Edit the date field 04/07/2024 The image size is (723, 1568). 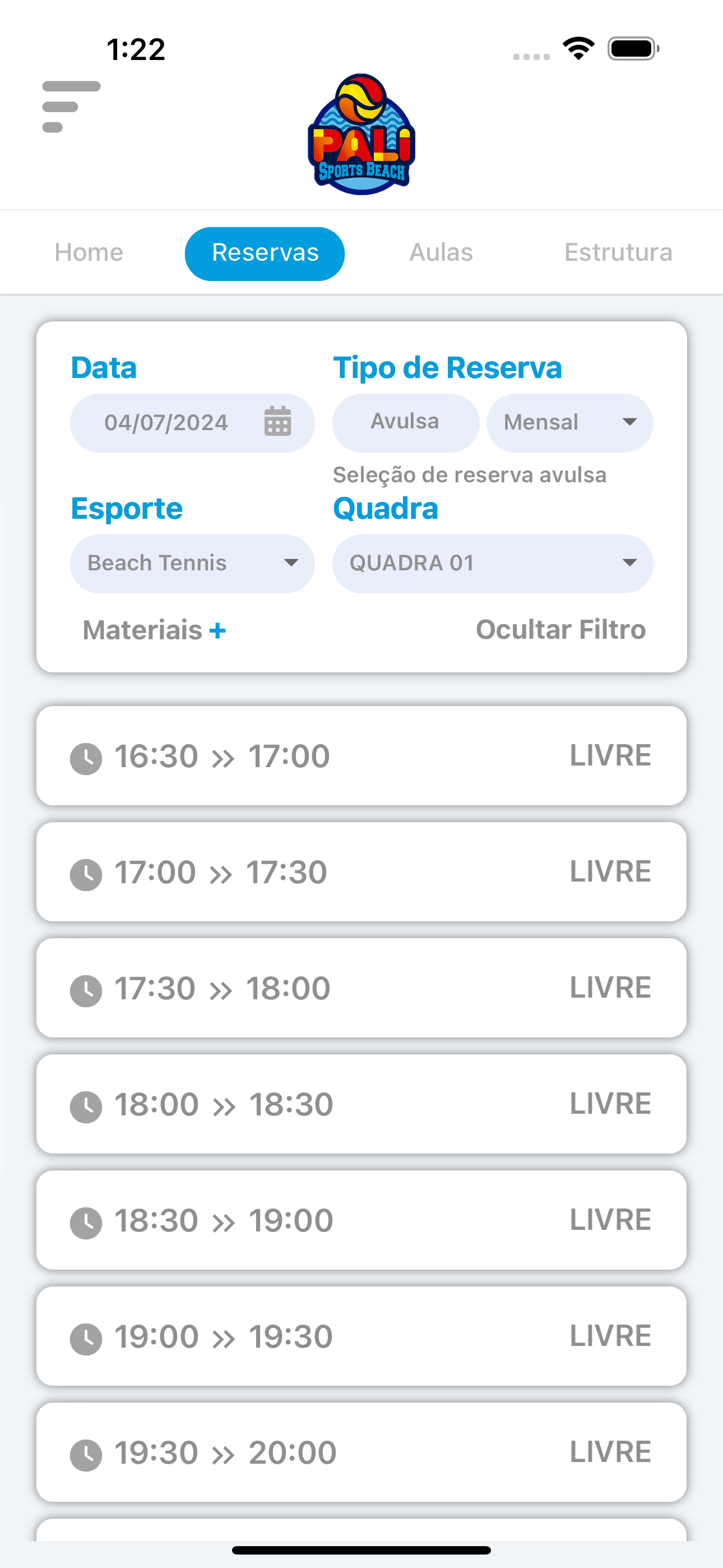point(192,422)
